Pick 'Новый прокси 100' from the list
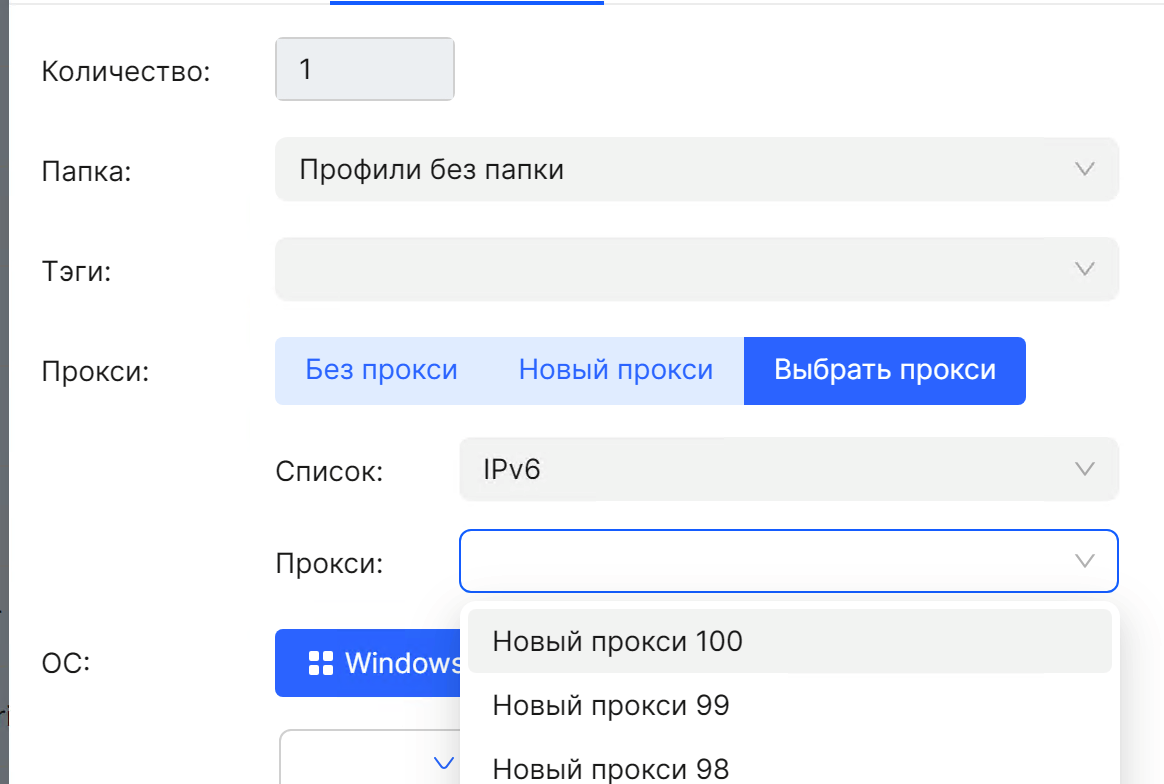Screen dimensions: 1164x784 [617, 641]
